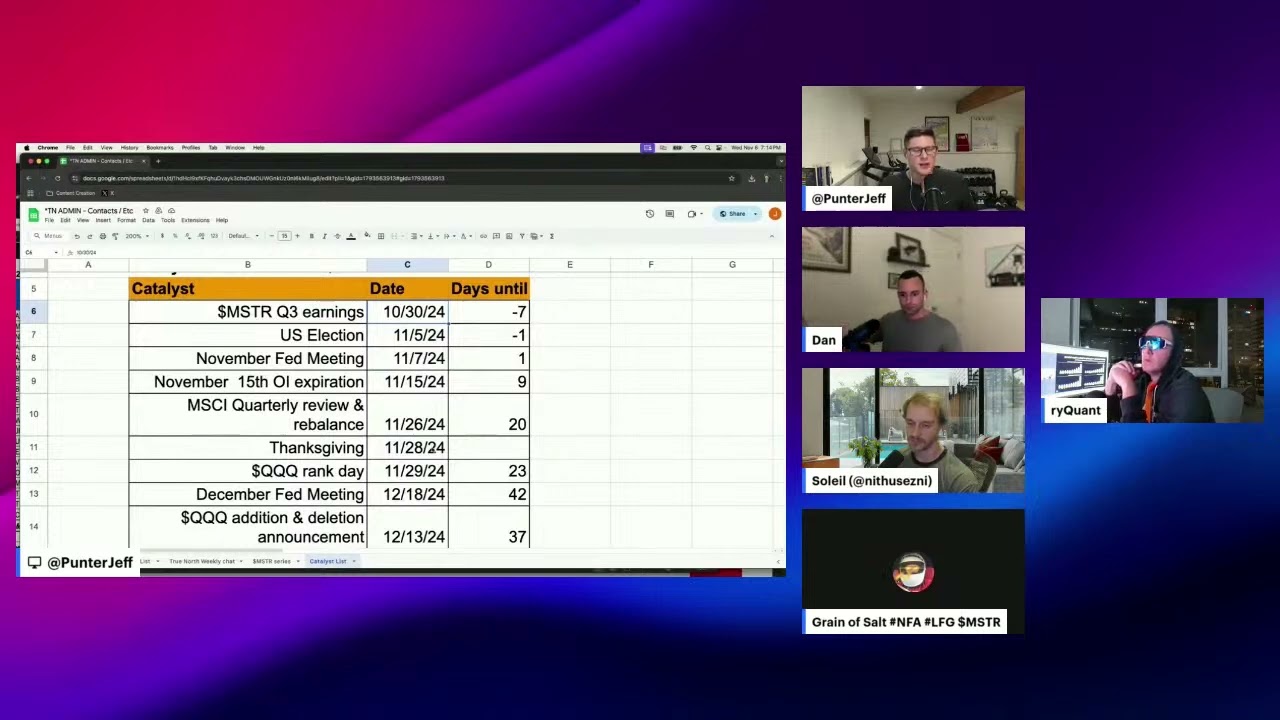Select the paint format tool
The image size is (1280, 720).
115,236
